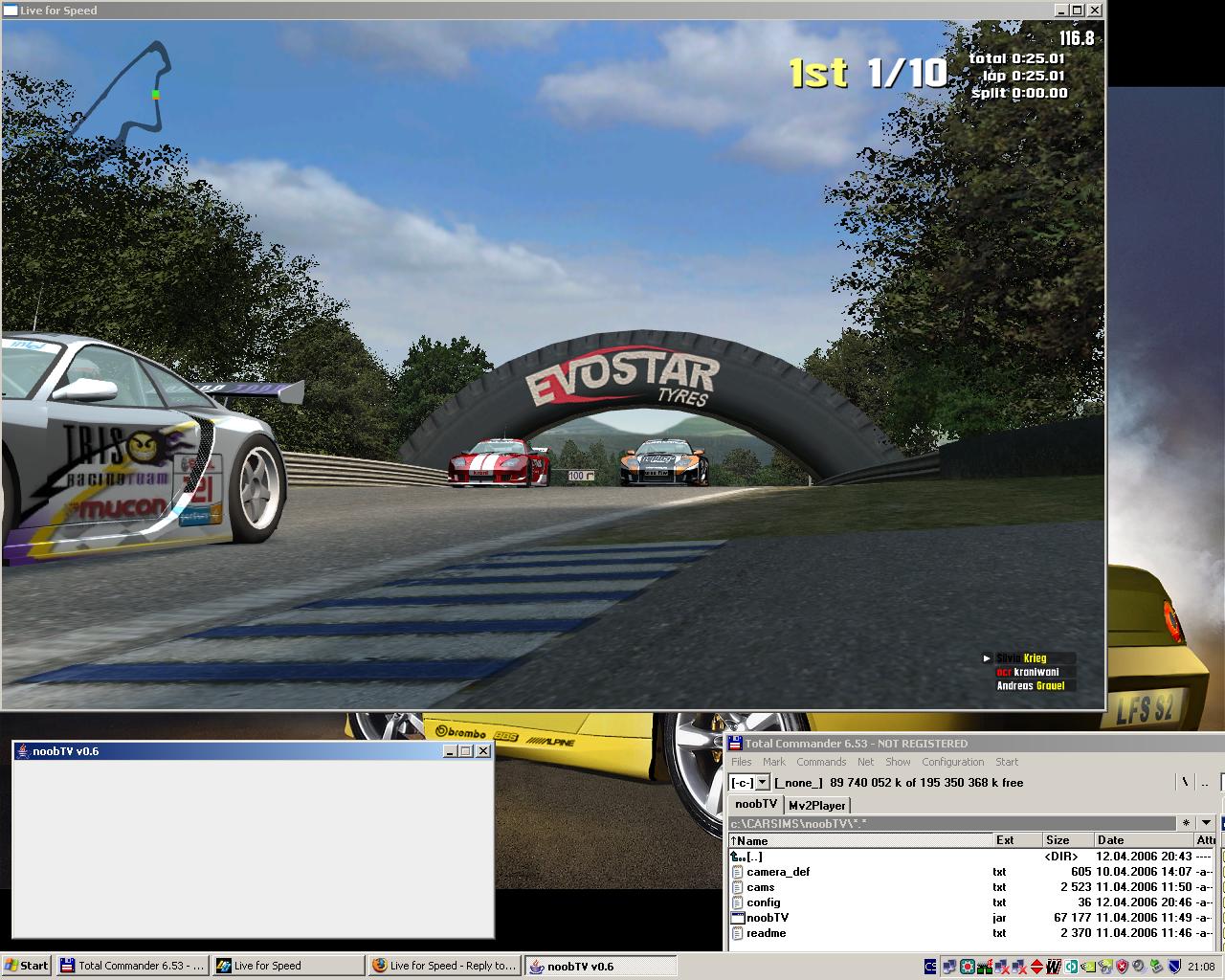Switch to the Mv2Player folder tab
Viewport: 1225px width, 980px height.
click(x=817, y=805)
